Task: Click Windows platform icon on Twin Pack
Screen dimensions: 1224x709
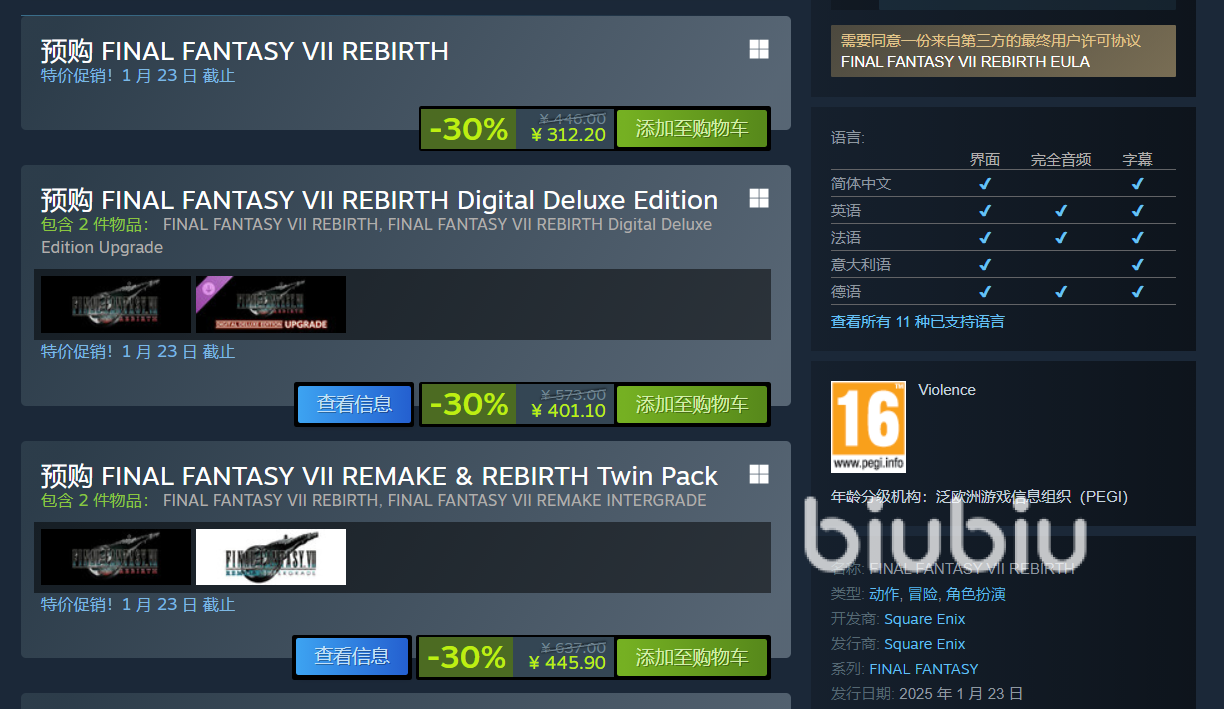Action: click(759, 474)
